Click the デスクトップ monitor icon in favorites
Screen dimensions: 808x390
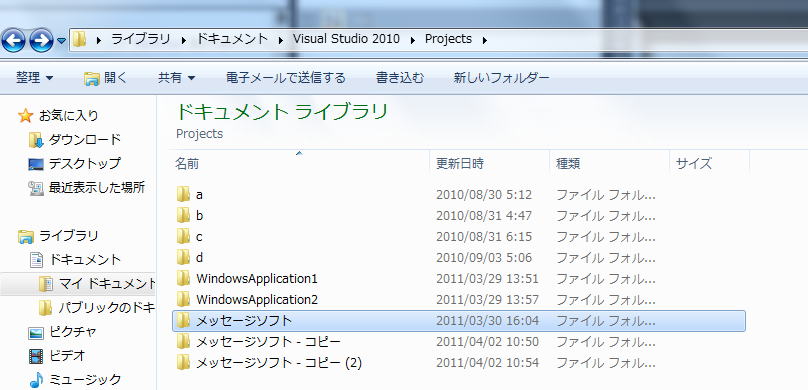coord(36,164)
